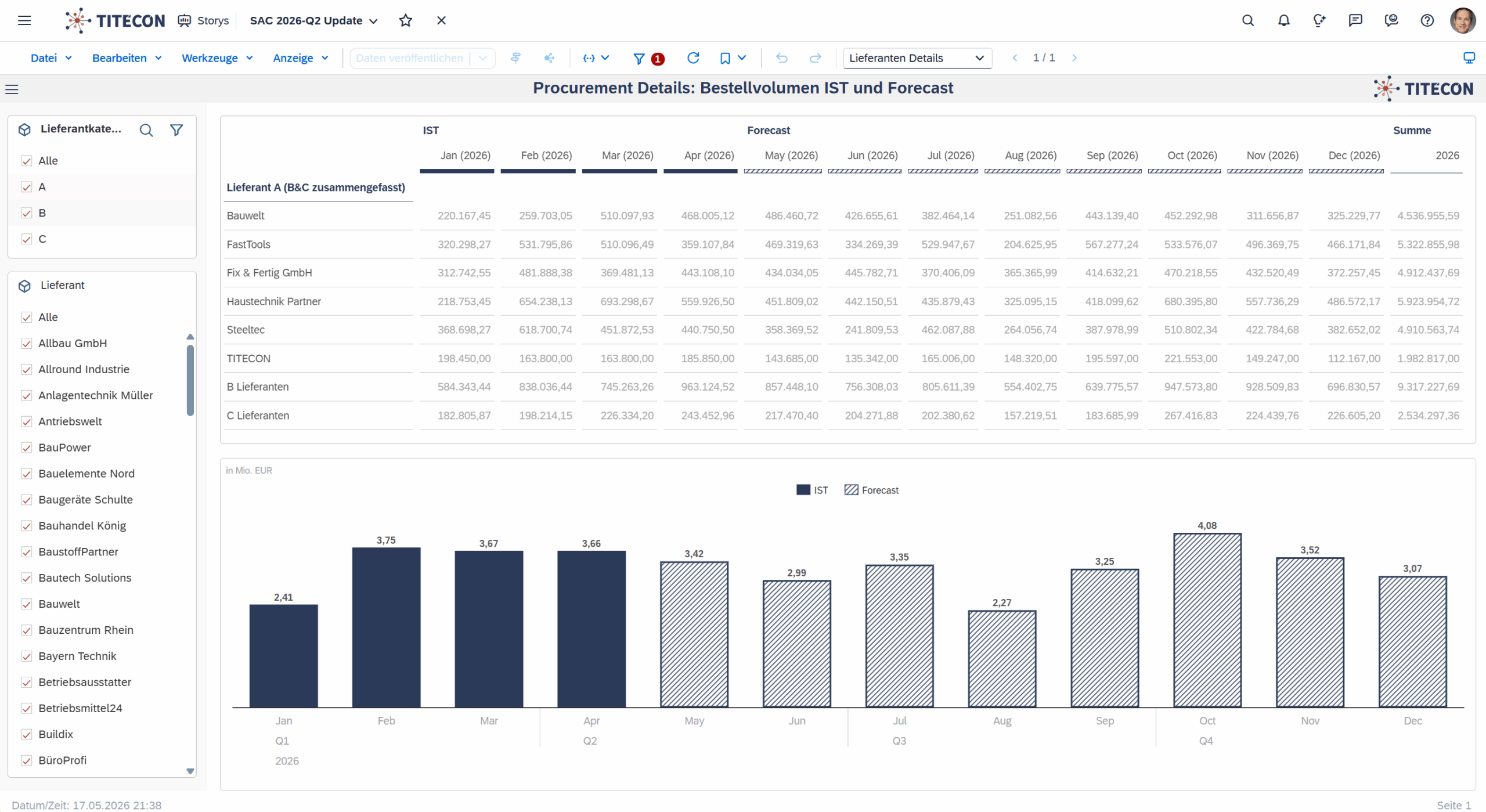Click TITECON total cell 1.982.817,00
Viewport: 1486px width, 812px height.
tap(1428, 359)
